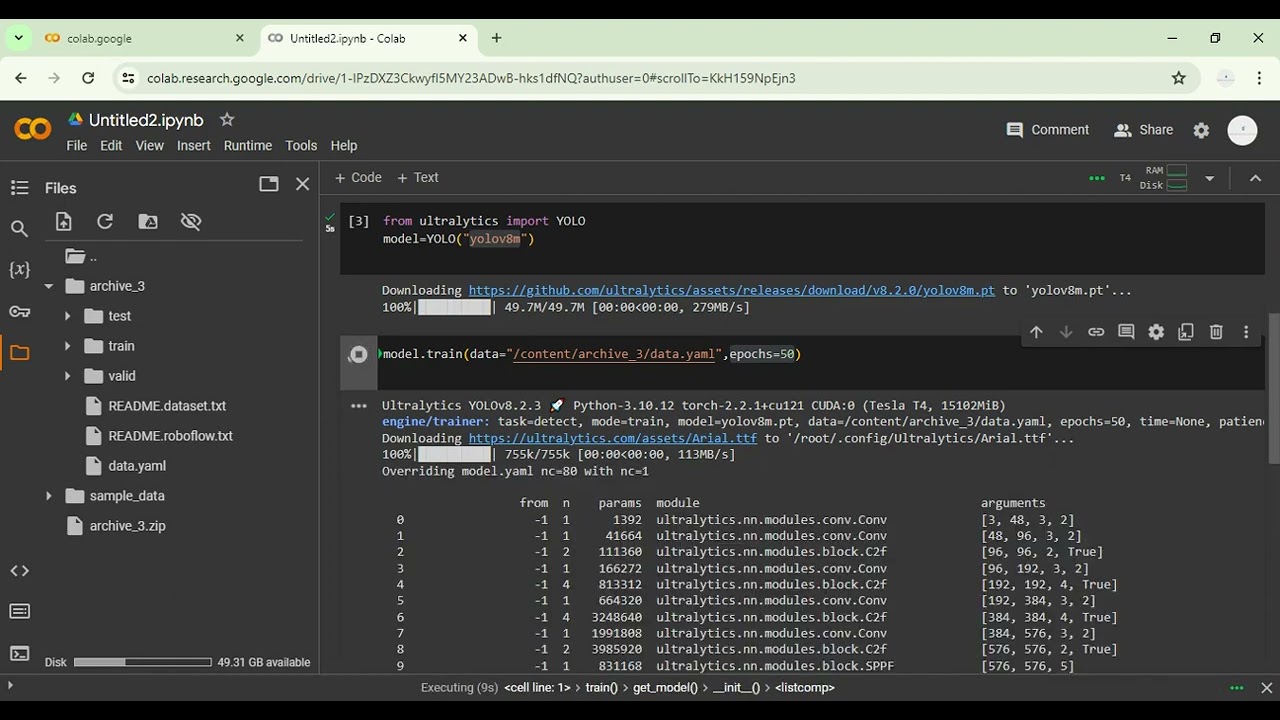1280x720 pixels.
Task: Open the Terminal panel icon
Action: 19,654
